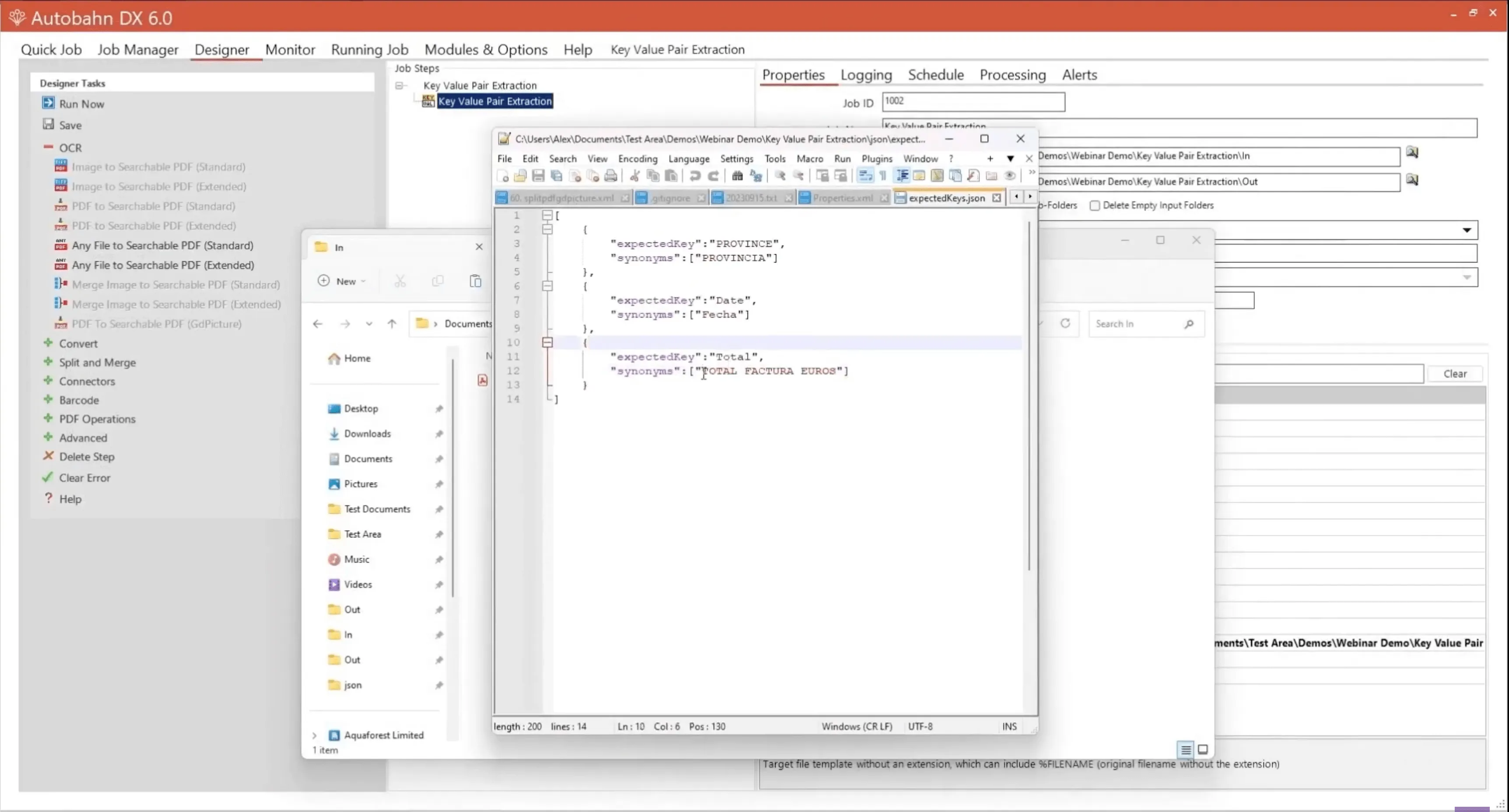Click Function List icon in Notepad++ toolbar
Screen dimensions: 1509x812
click(973, 175)
